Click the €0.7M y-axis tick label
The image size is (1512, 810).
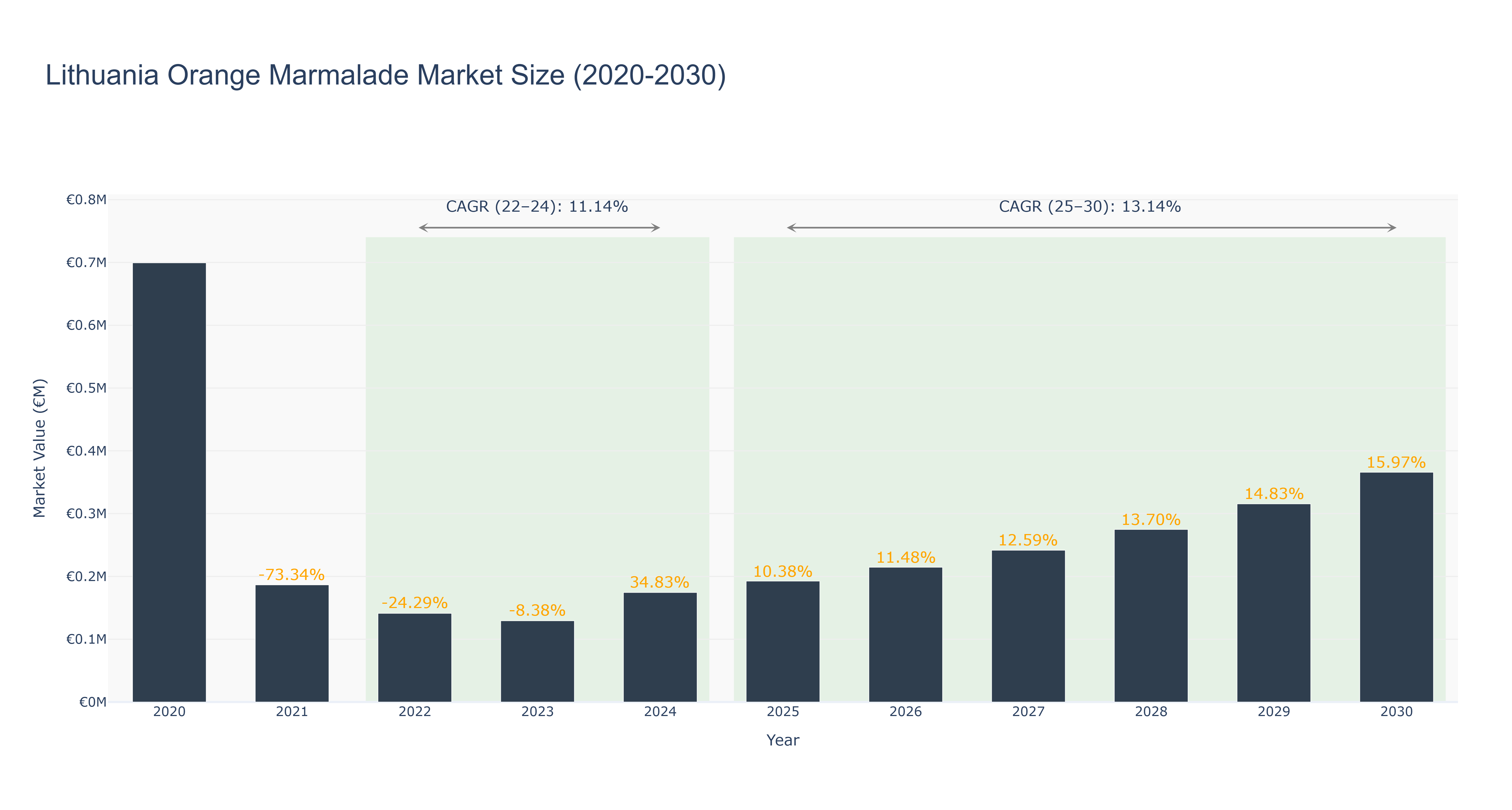[86, 263]
